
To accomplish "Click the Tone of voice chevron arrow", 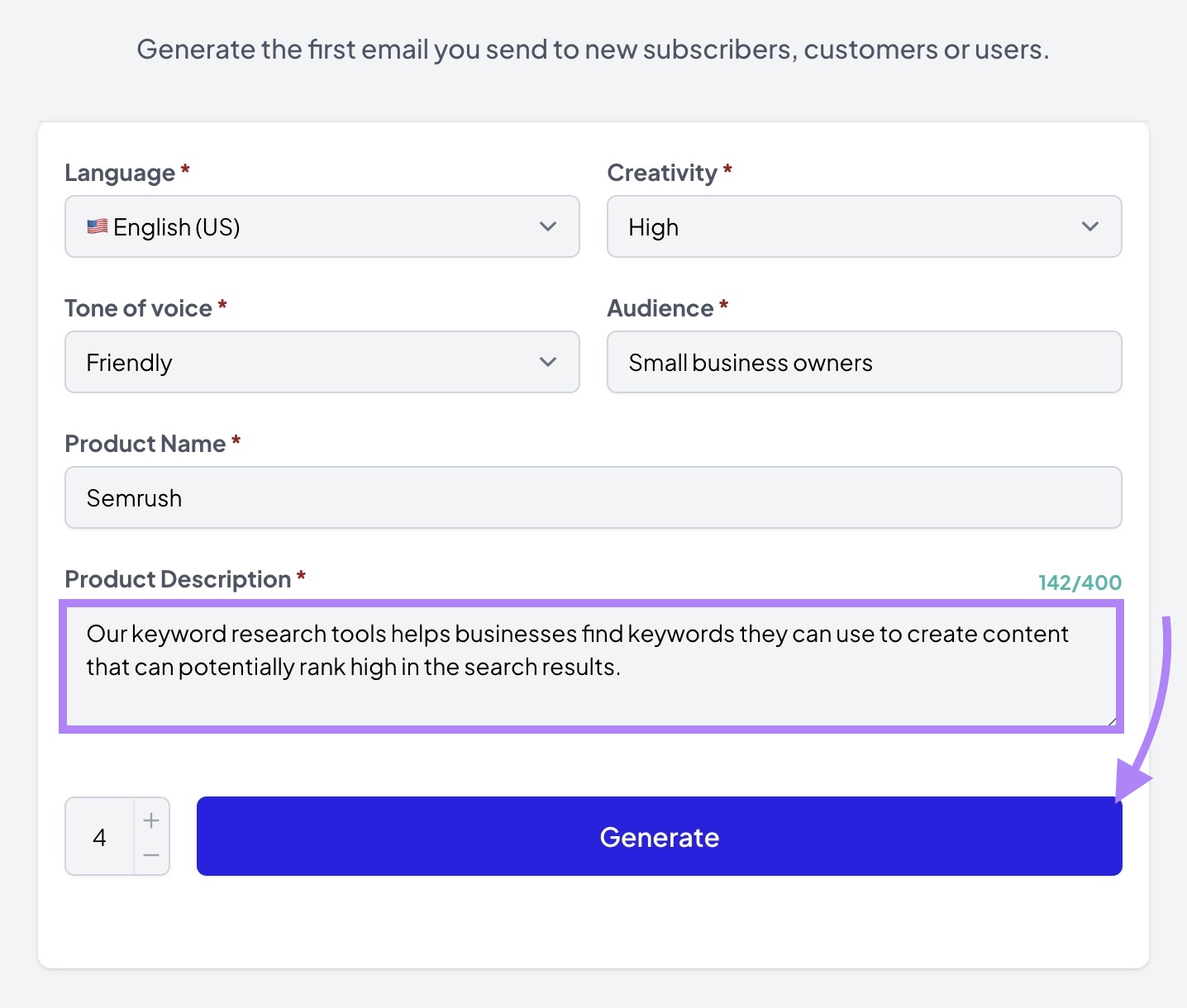I will point(548,362).
